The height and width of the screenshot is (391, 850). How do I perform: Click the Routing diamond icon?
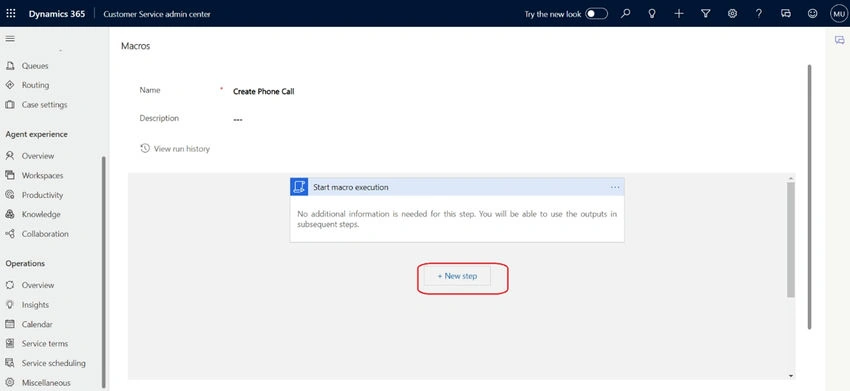point(10,85)
